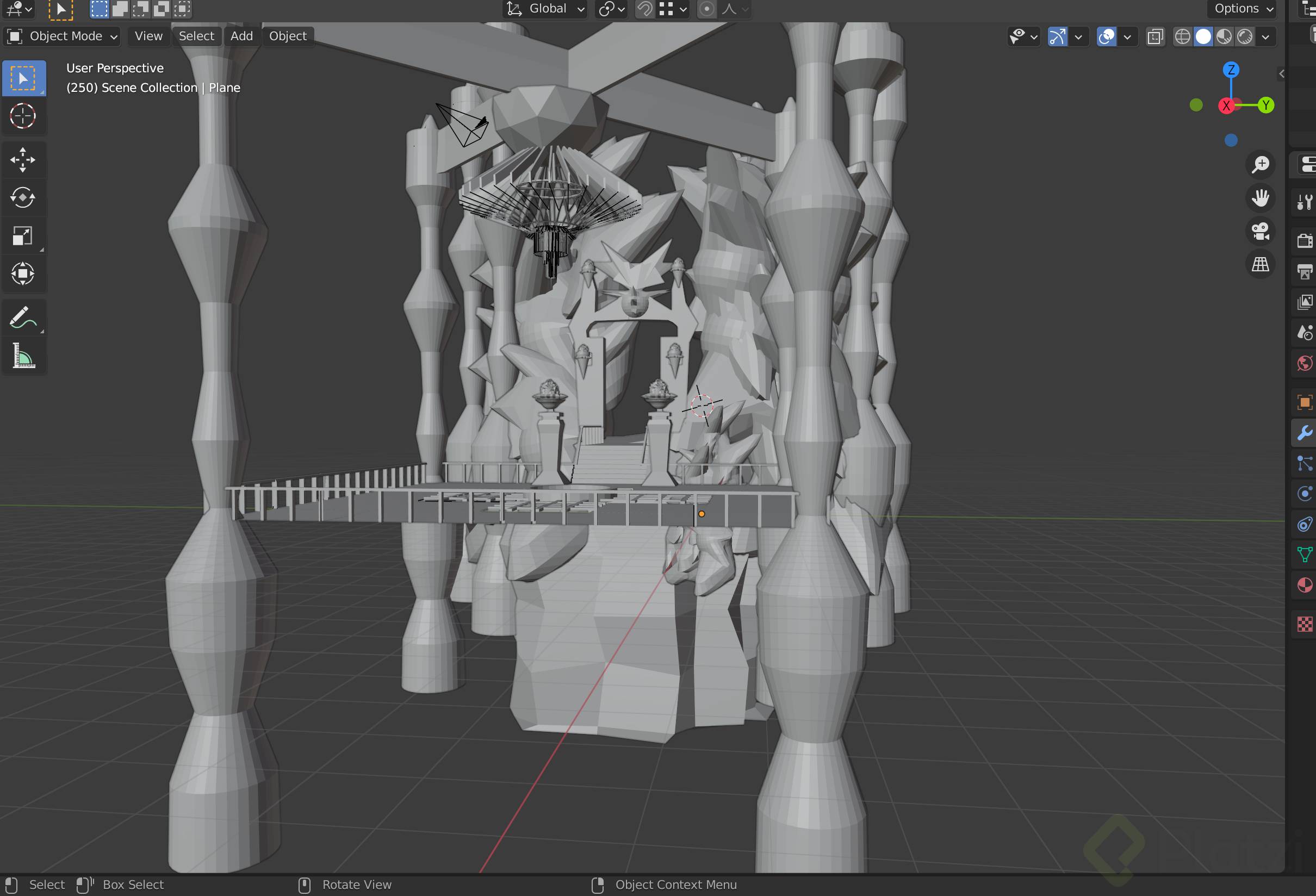
Task: Open the View menu
Action: click(147, 36)
